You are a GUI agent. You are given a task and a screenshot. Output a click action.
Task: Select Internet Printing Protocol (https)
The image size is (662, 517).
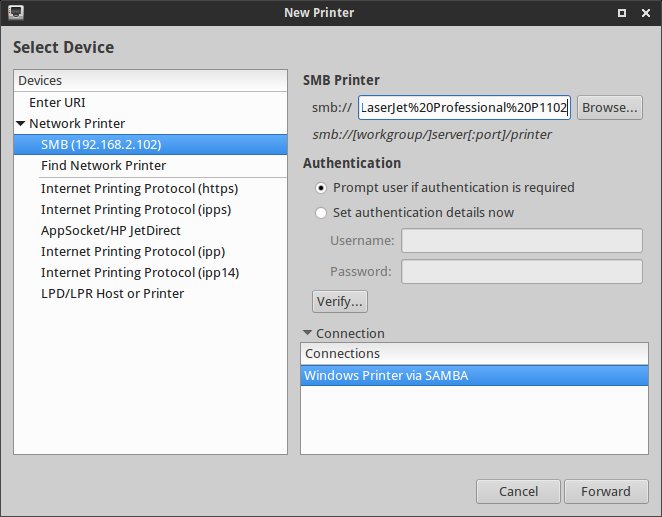tap(139, 188)
